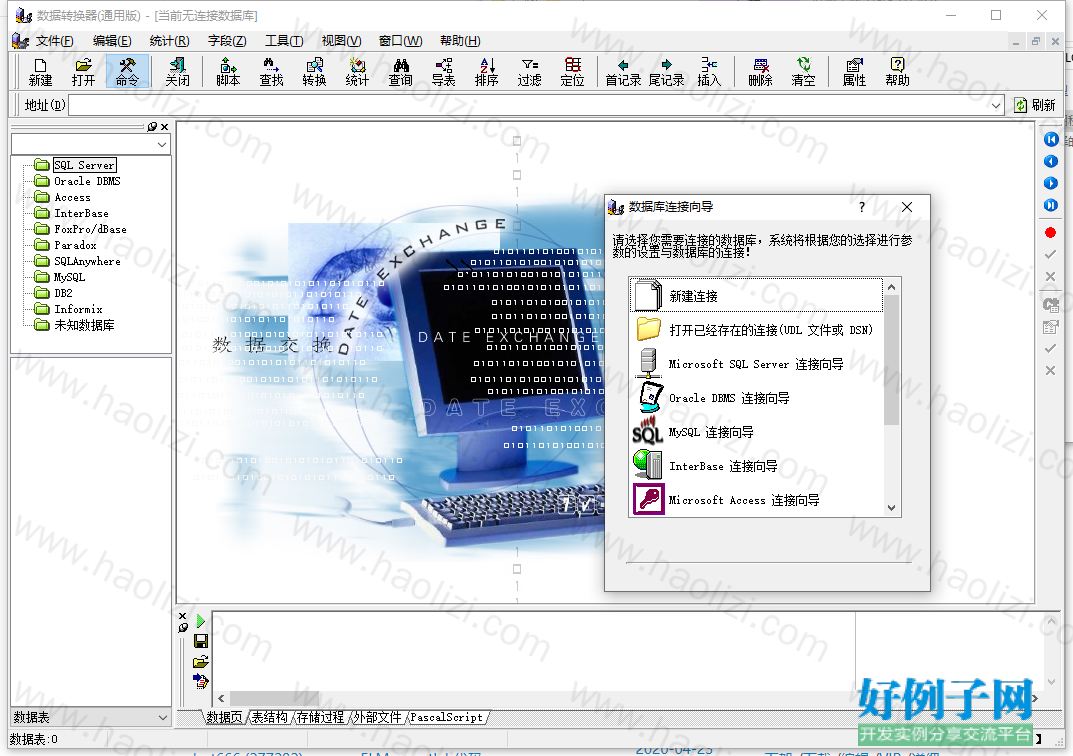Go to 尾记录 (Last record)
1073x756 pixels.
[x=666, y=72]
